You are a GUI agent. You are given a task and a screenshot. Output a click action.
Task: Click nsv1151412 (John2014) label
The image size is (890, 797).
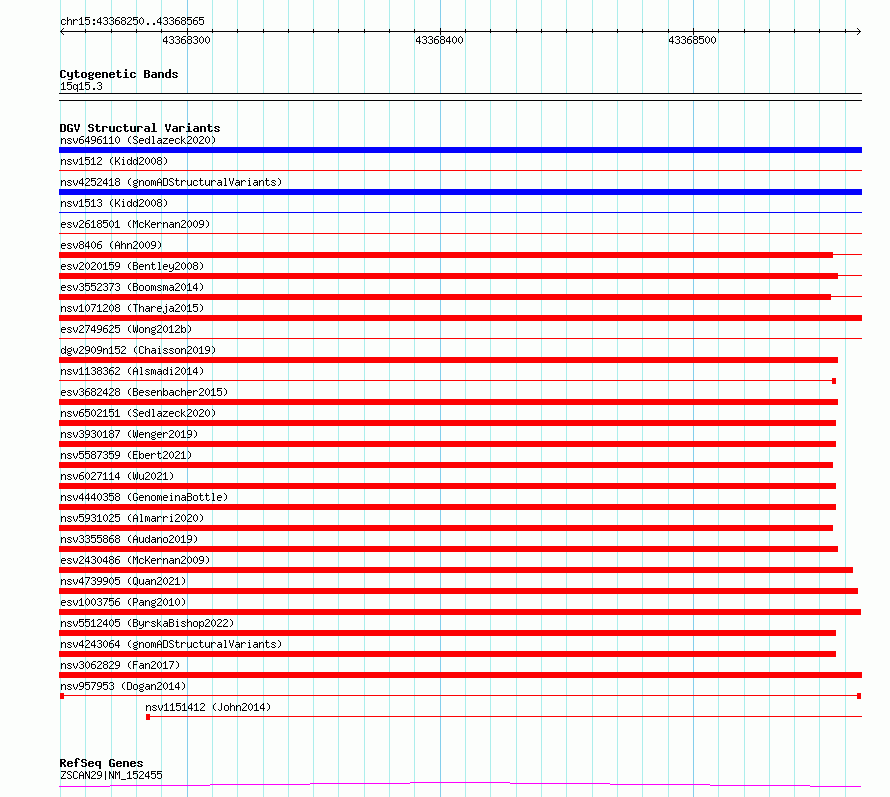coord(208,707)
